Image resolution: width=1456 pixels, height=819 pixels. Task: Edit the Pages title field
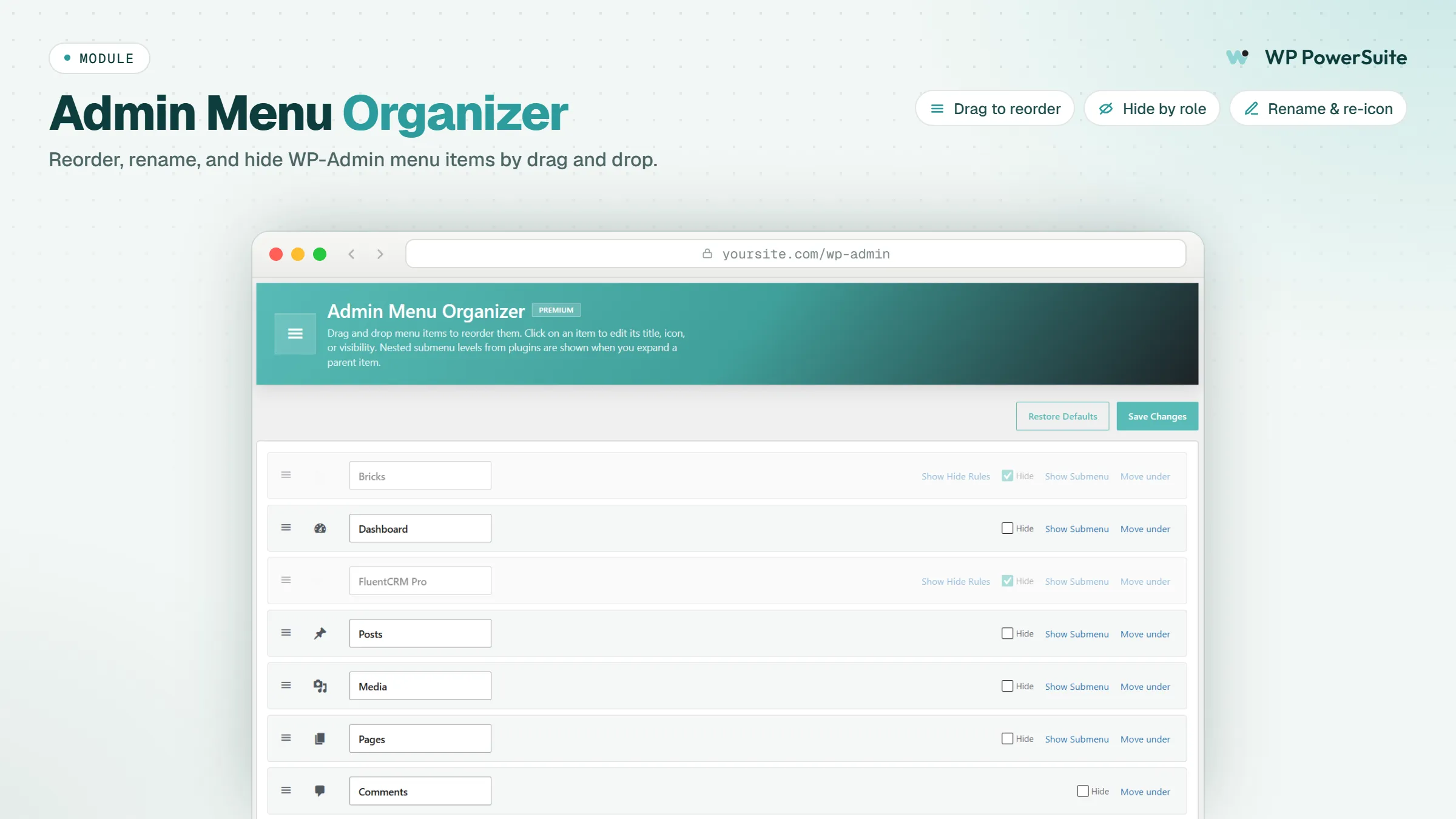pos(420,739)
